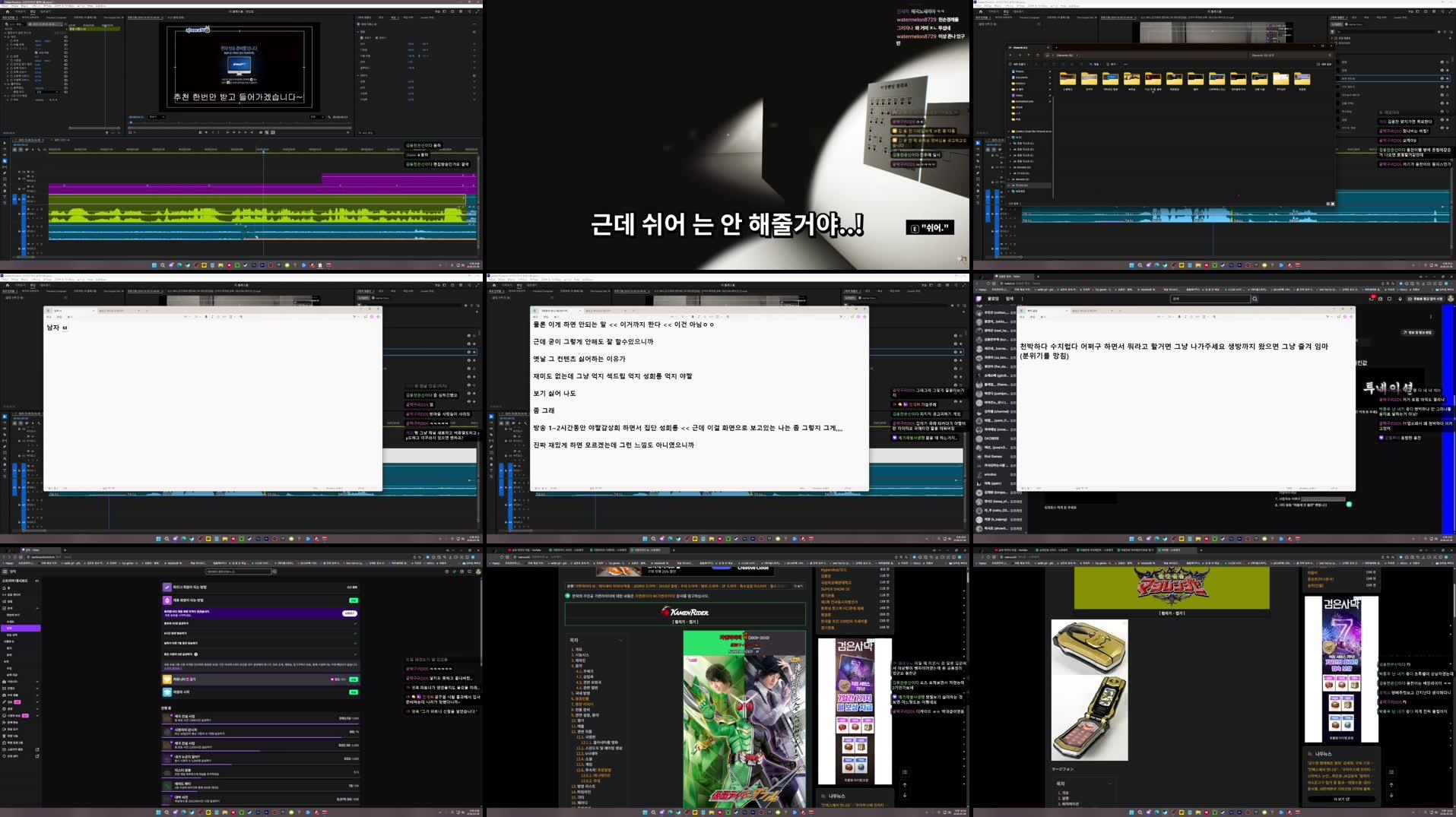This screenshot has width=1456, height=817.
Task: Switch to the YouTube tab in Kamen Rider browser
Action: click(x=525, y=549)
